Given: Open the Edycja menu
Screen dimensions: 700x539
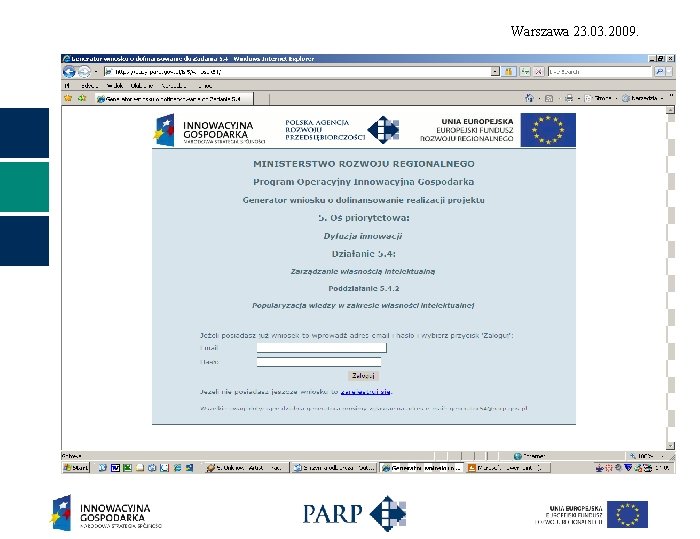Looking at the screenshot, I should click(89, 85).
